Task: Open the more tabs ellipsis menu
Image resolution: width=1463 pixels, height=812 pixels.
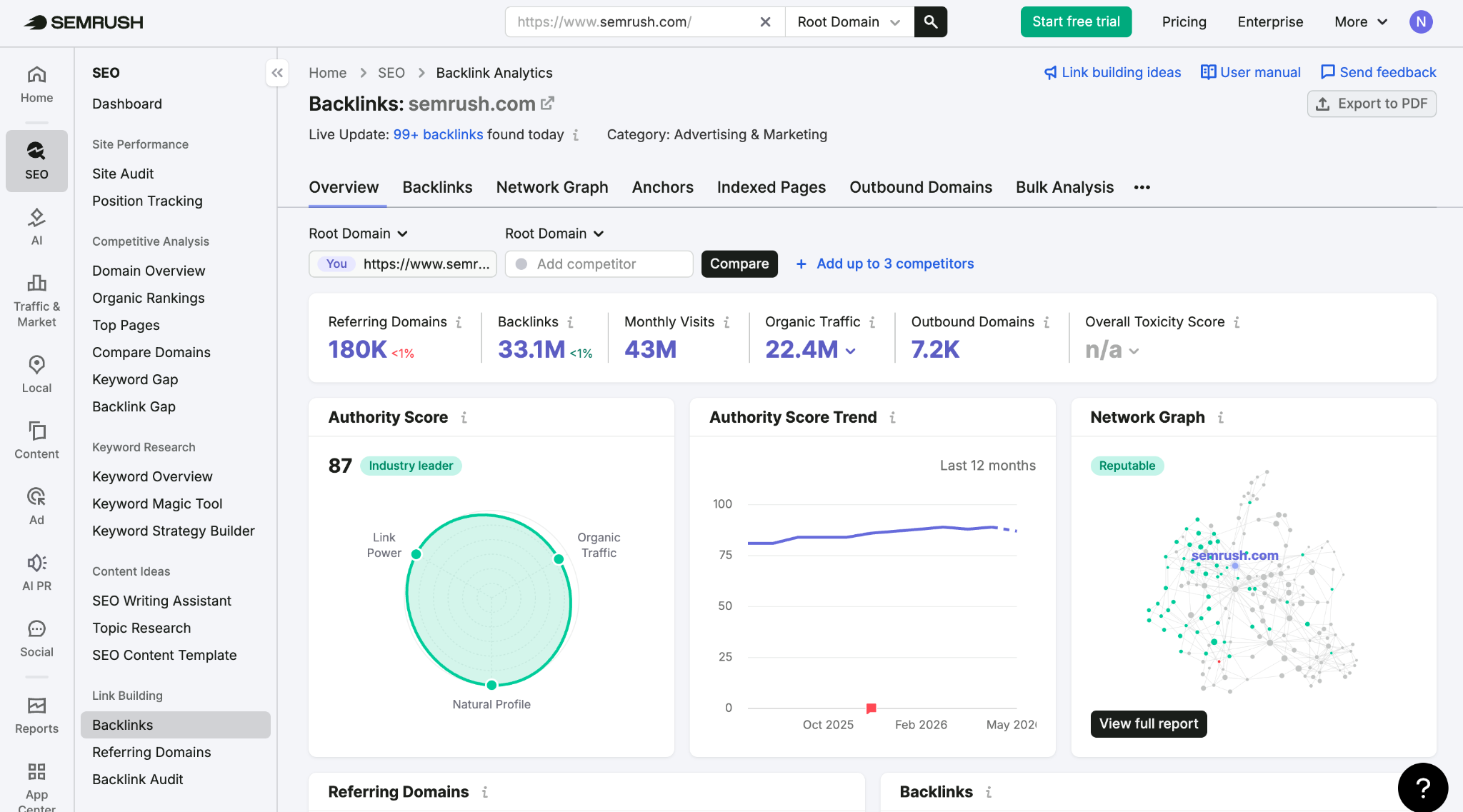Action: (1142, 187)
